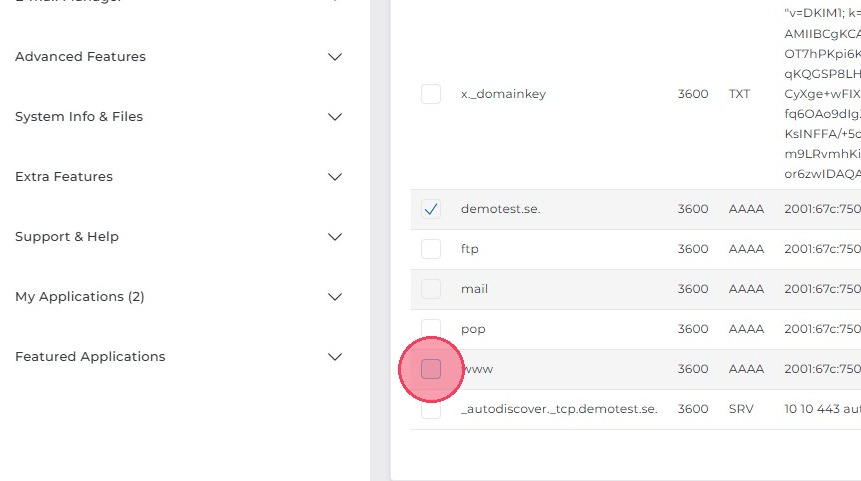861x481 pixels.
Task: Click the SRV type cell
Action: [x=740, y=409]
